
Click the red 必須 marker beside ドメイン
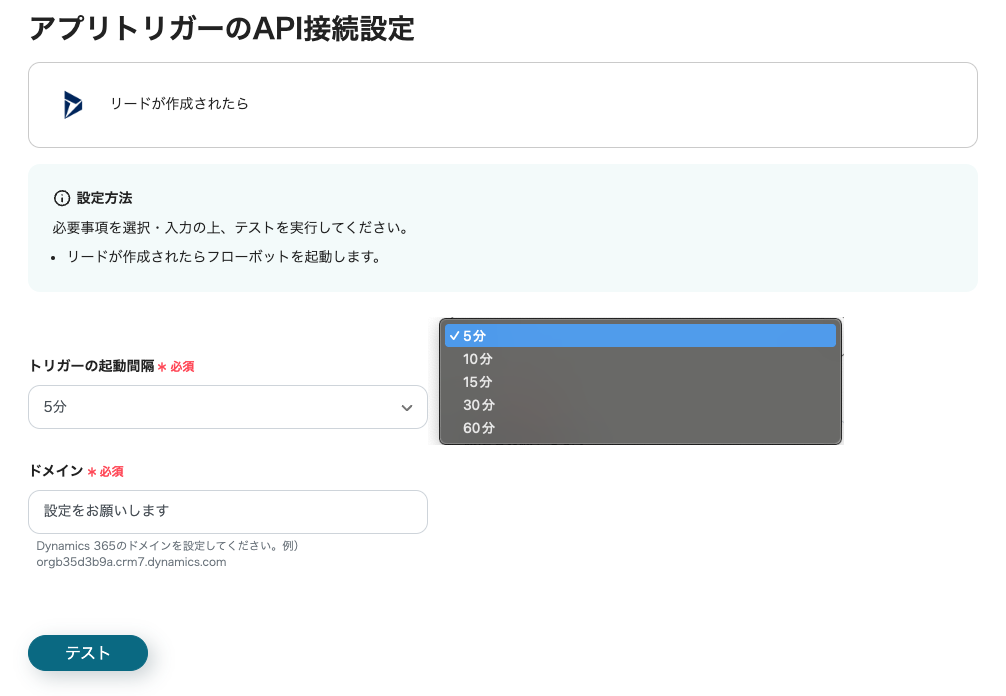[111, 471]
